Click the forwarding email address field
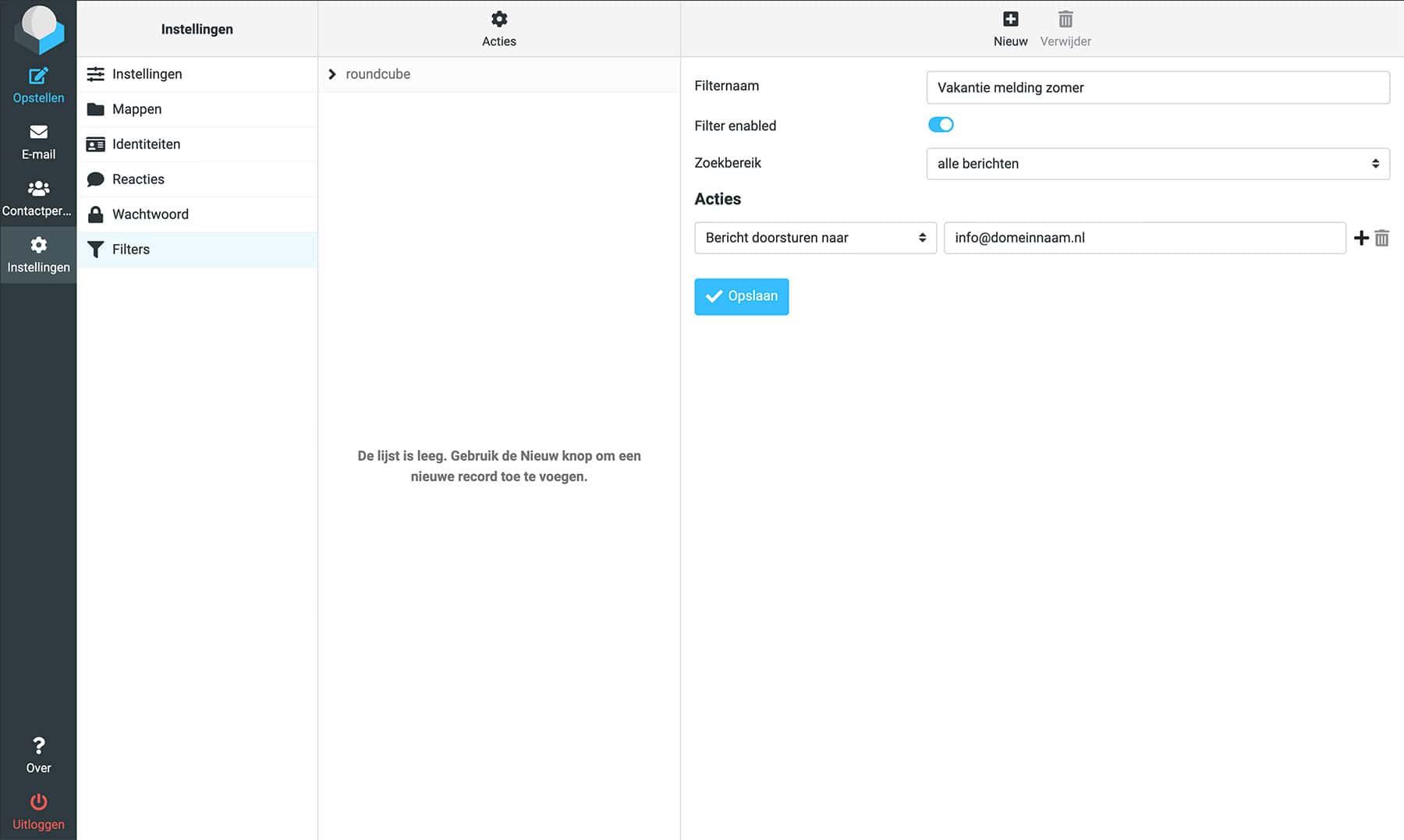The width and height of the screenshot is (1404, 840). [1144, 238]
